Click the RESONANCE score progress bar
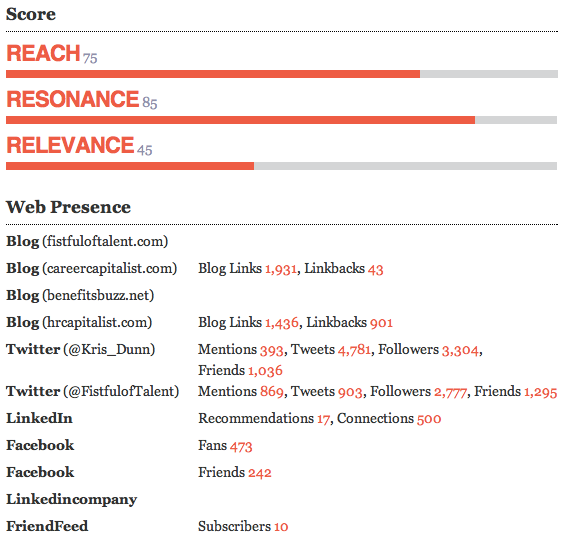The width and height of the screenshot is (565, 544). pyautogui.click(x=282, y=120)
